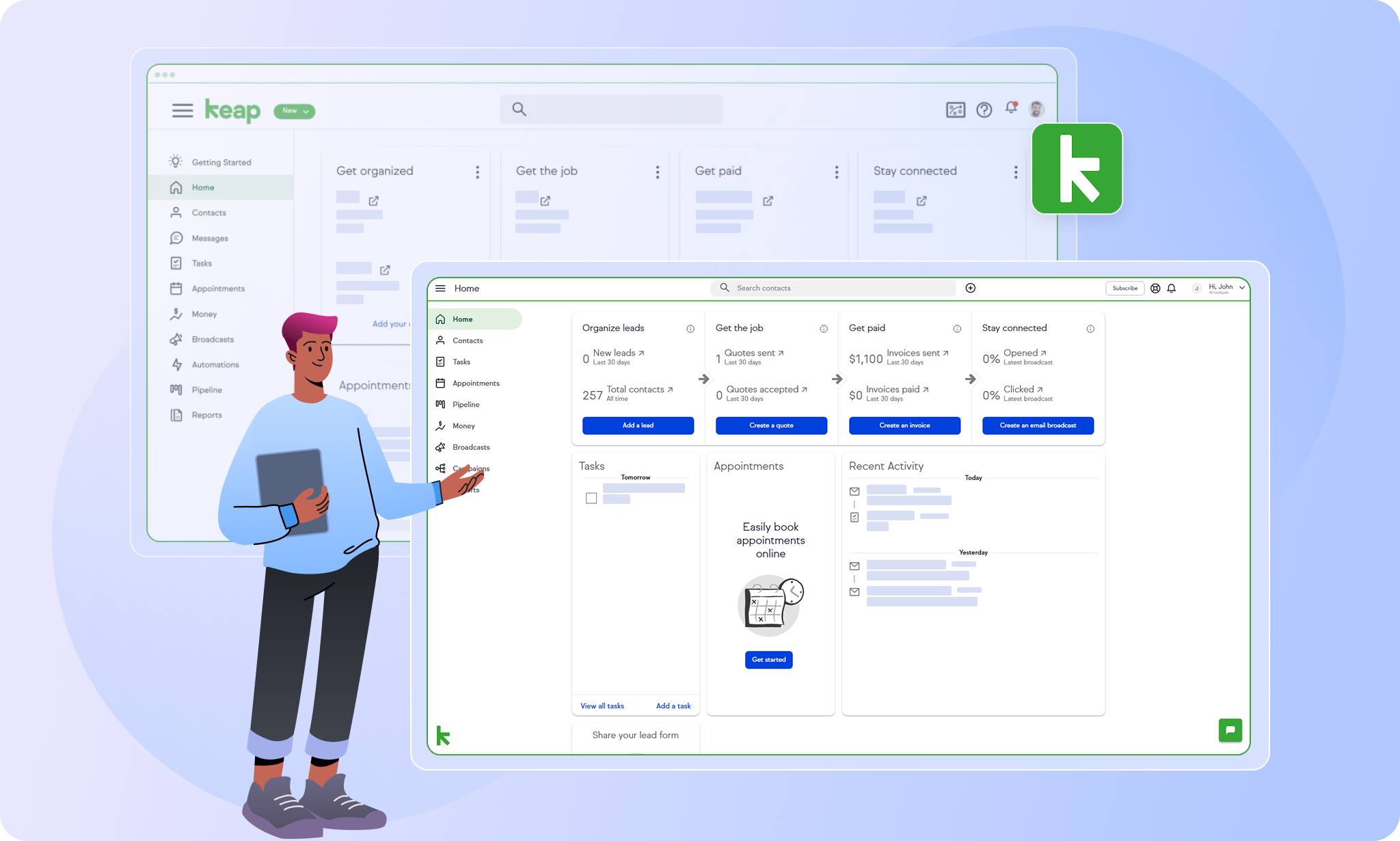Open Messages in the back window sidebar
The width and height of the screenshot is (1400, 841).
pyautogui.click(x=199, y=238)
